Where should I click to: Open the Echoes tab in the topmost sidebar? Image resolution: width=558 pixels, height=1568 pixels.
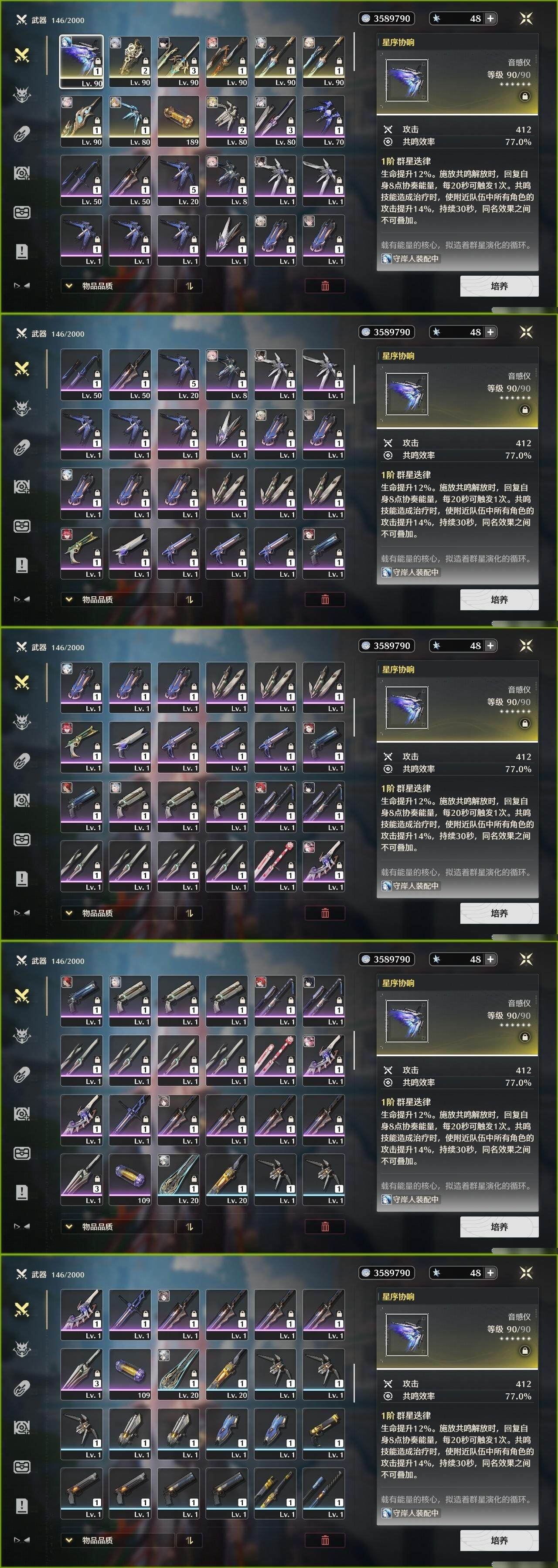click(x=22, y=95)
